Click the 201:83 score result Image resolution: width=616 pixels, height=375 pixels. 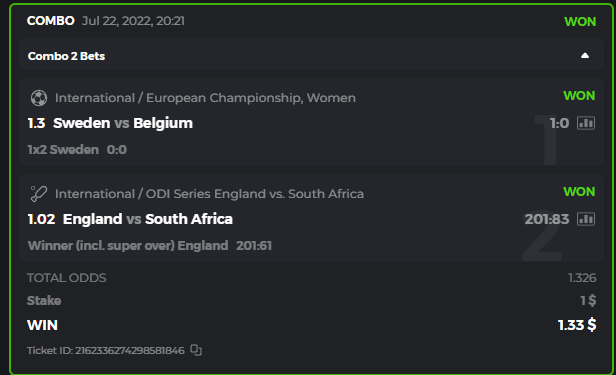coord(547,219)
